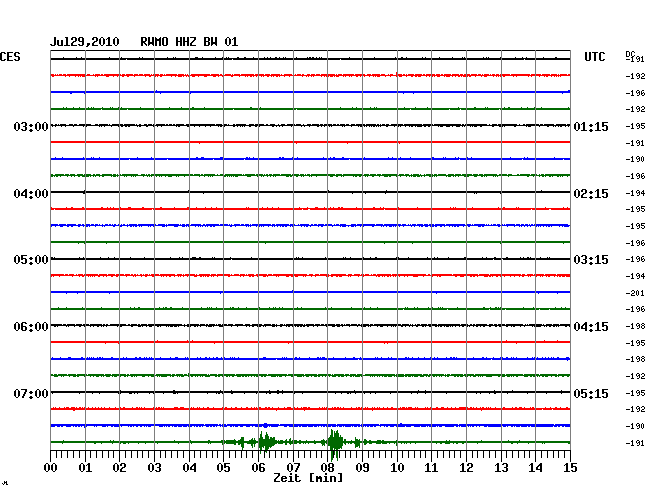Select the 04:00 local time label
Screen dimensions: 650x494
click(x=31, y=194)
